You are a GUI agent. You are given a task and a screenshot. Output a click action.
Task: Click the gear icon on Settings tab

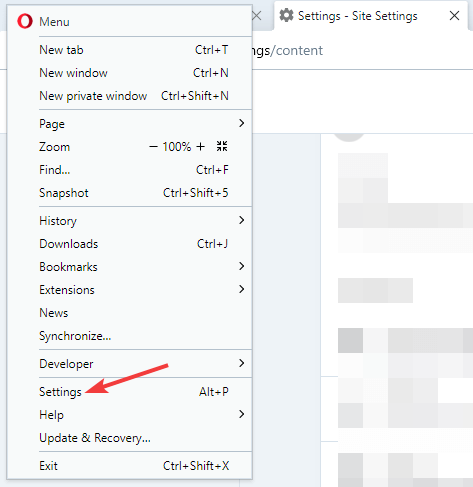[x=286, y=16]
